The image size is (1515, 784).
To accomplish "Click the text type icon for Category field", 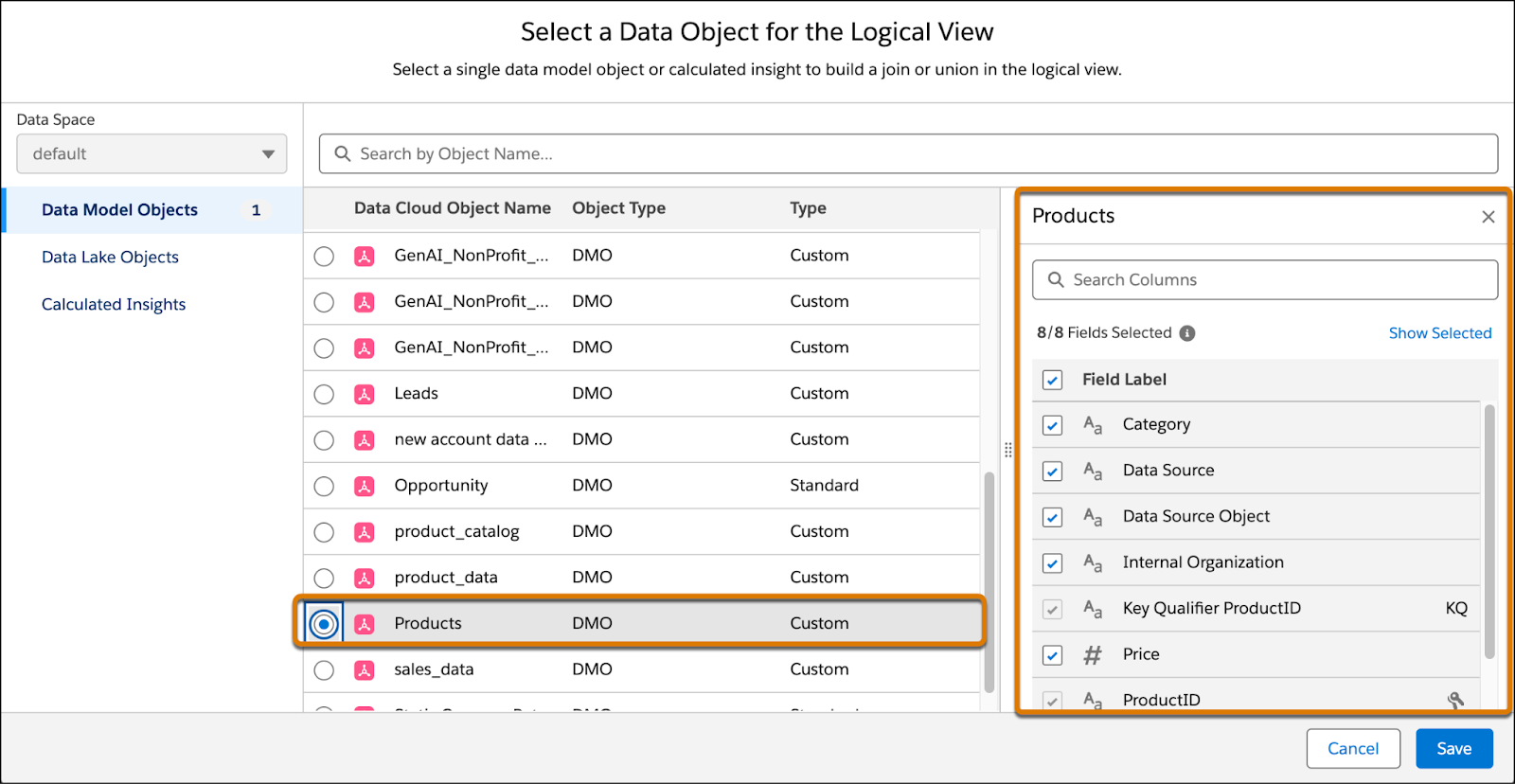I will (1093, 425).
